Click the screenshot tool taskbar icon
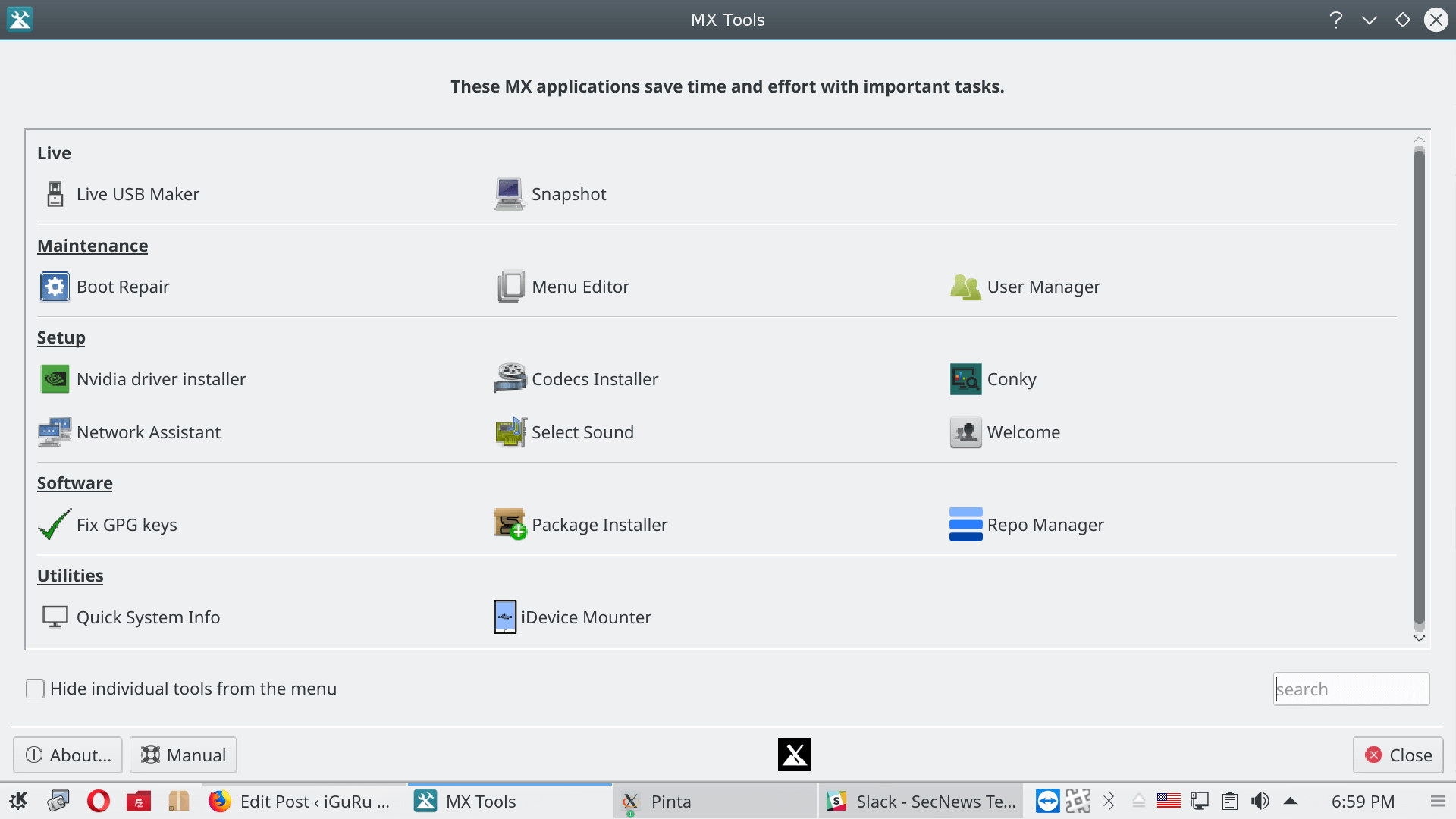Image resolution: width=1456 pixels, height=819 pixels. pyautogui.click(x=58, y=801)
